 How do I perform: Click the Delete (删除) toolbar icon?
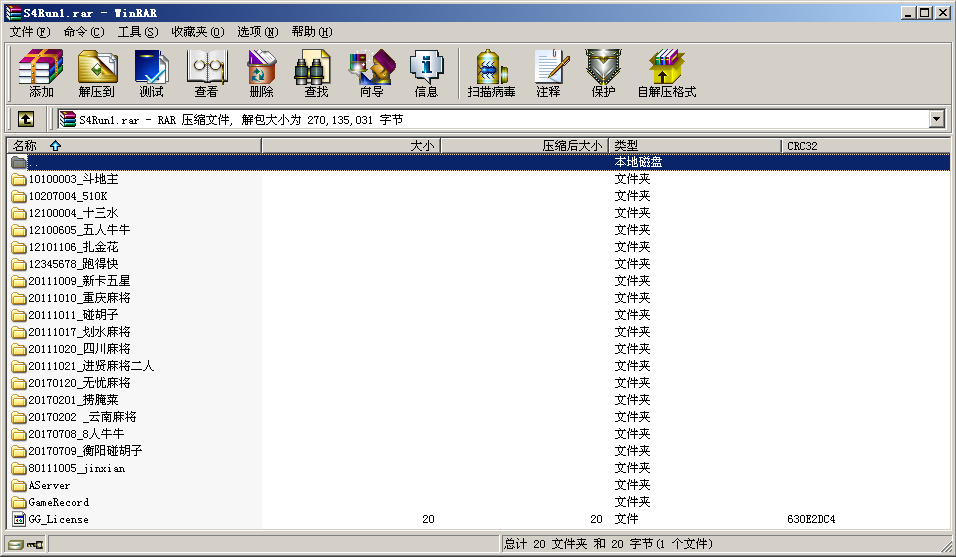pyautogui.click(x=261, y=74)
